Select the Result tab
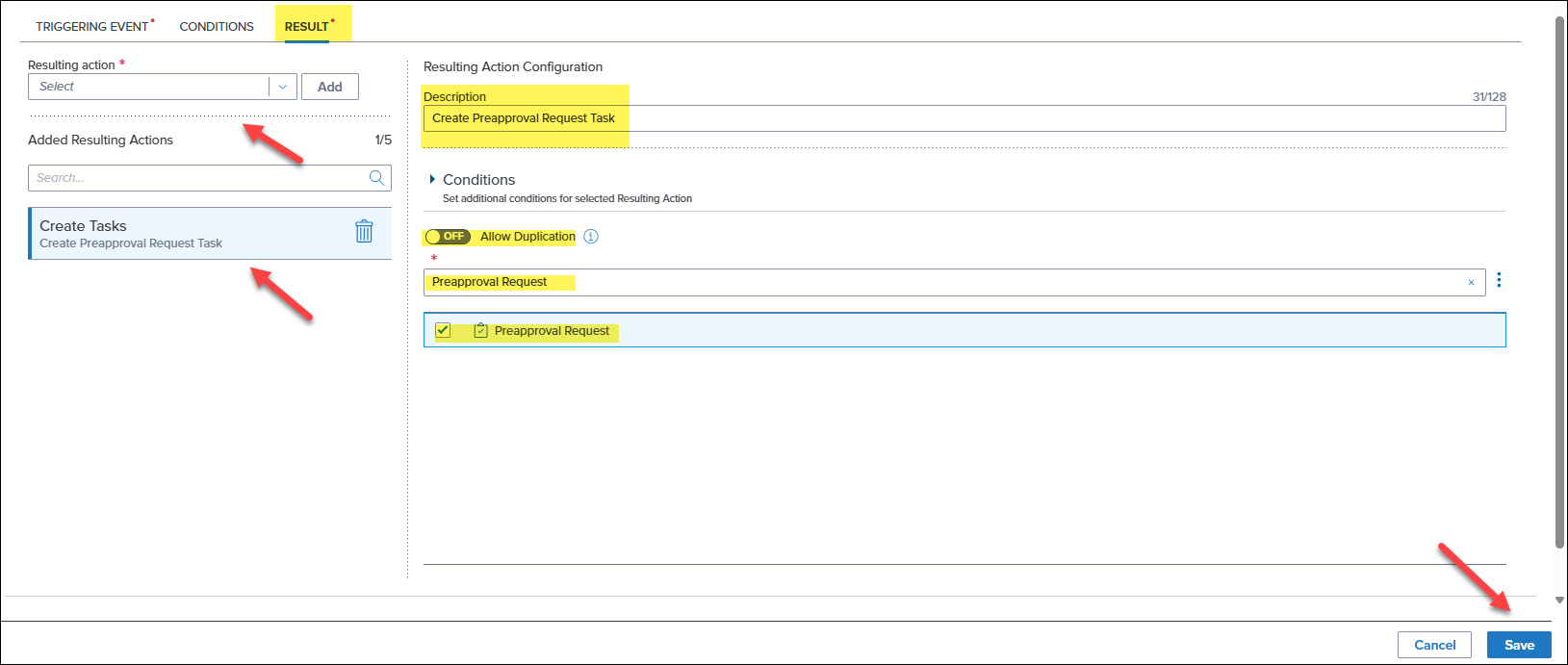 [307, 26]
